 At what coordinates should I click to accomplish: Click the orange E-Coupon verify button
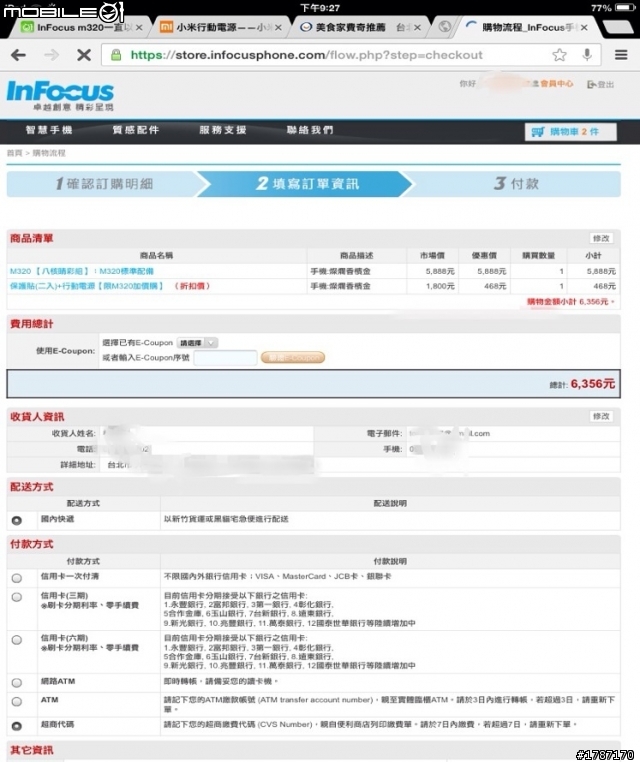pyautogui.click(x=293, y=358)
